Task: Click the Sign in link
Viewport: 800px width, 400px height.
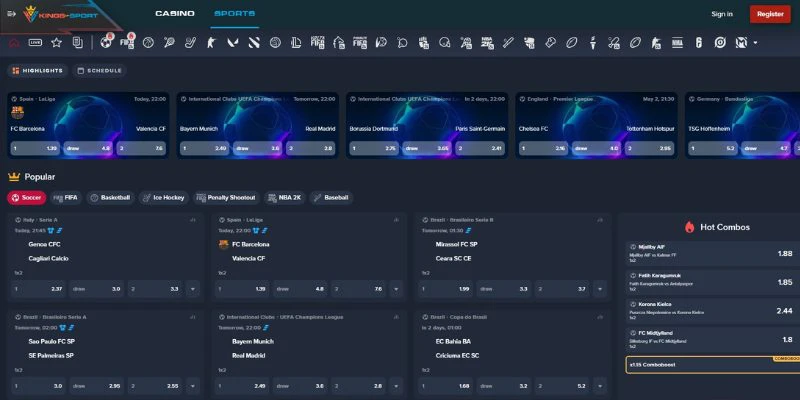Action: pos(722,14)
